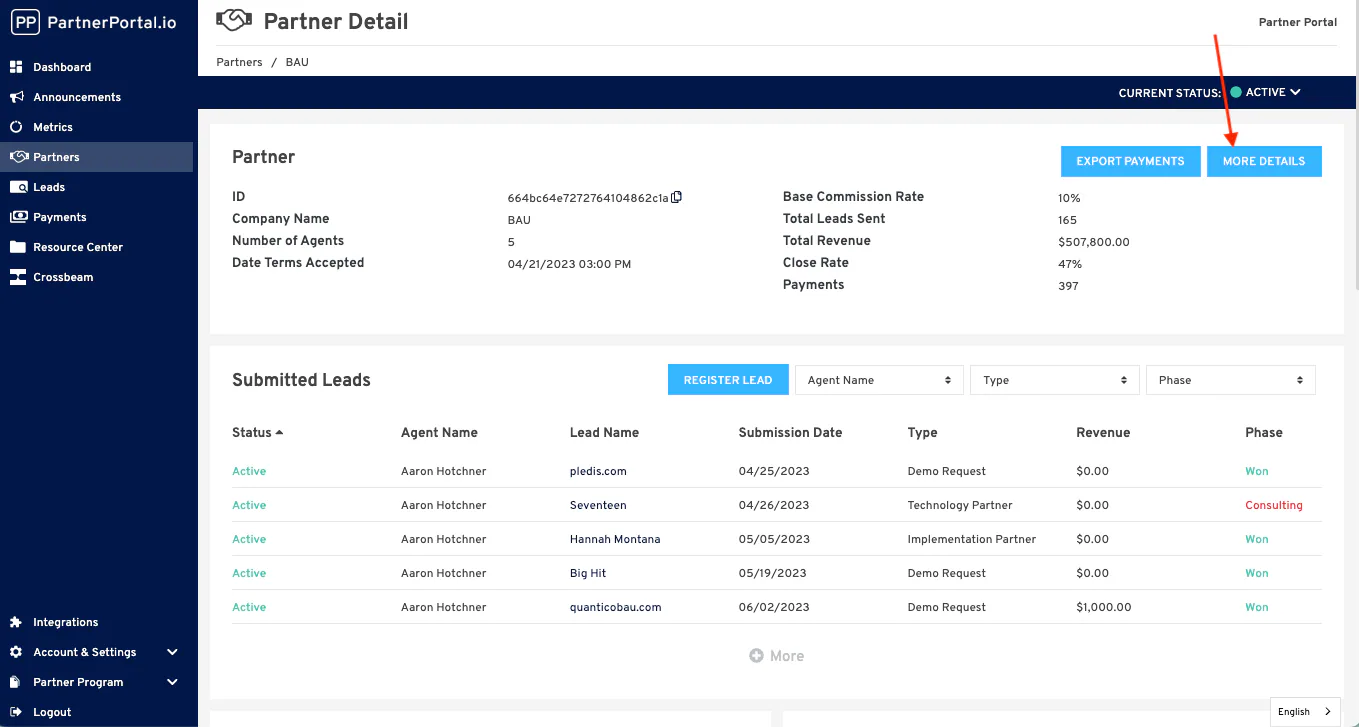This screenshot has width=1359, height=727.
Task: Click the Consulting phase in Seventeen row
Action: click(x=1274, y=505)
